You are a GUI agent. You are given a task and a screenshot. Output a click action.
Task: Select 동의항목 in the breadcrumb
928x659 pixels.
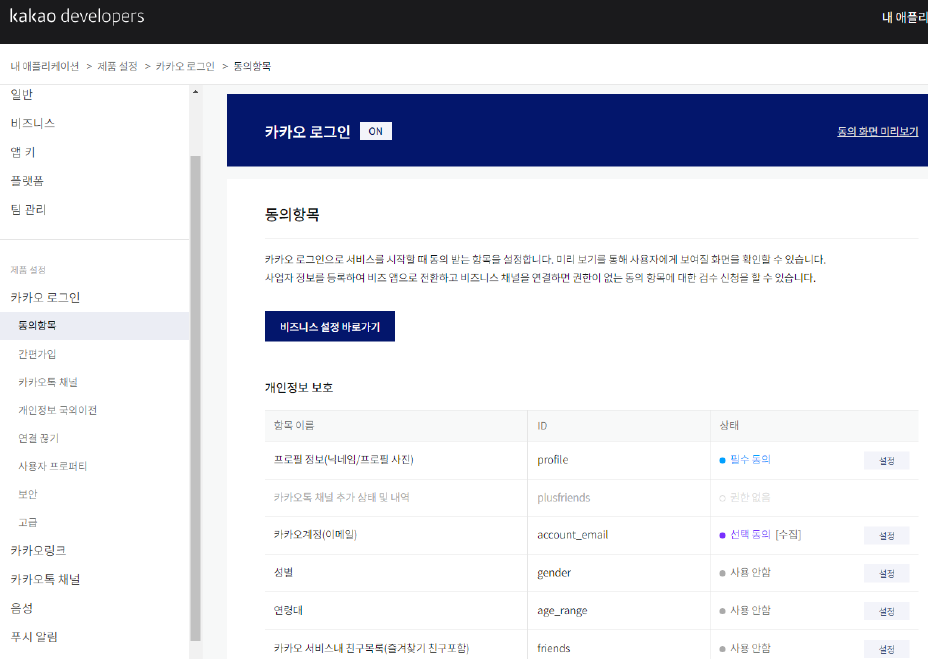tap(252, 66)
